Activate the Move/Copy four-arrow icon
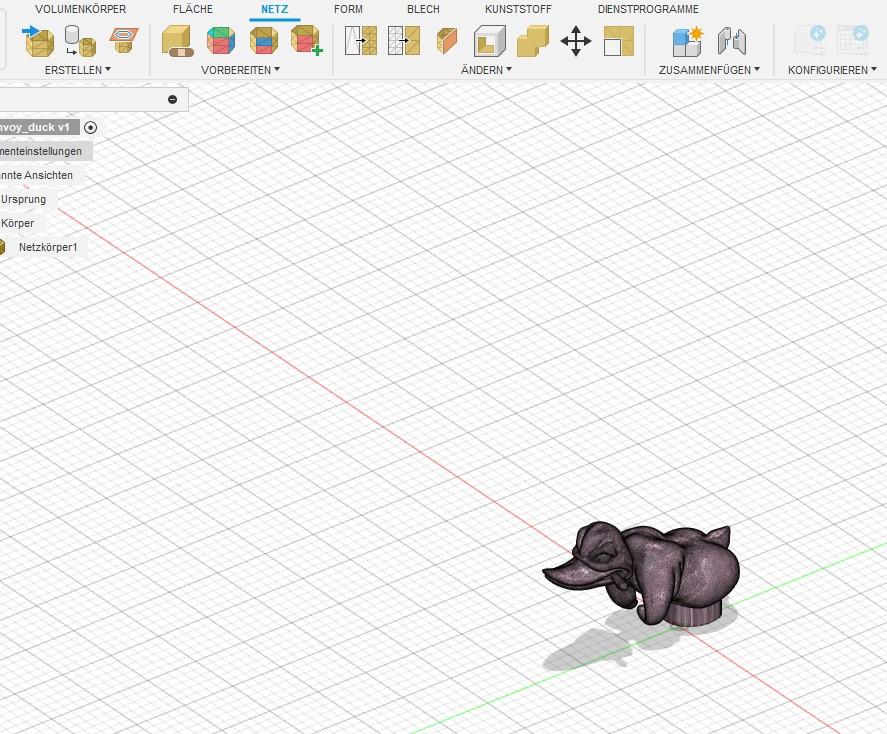Image resolution: width=887 pixels, height=734 pixels. [576, 41]
